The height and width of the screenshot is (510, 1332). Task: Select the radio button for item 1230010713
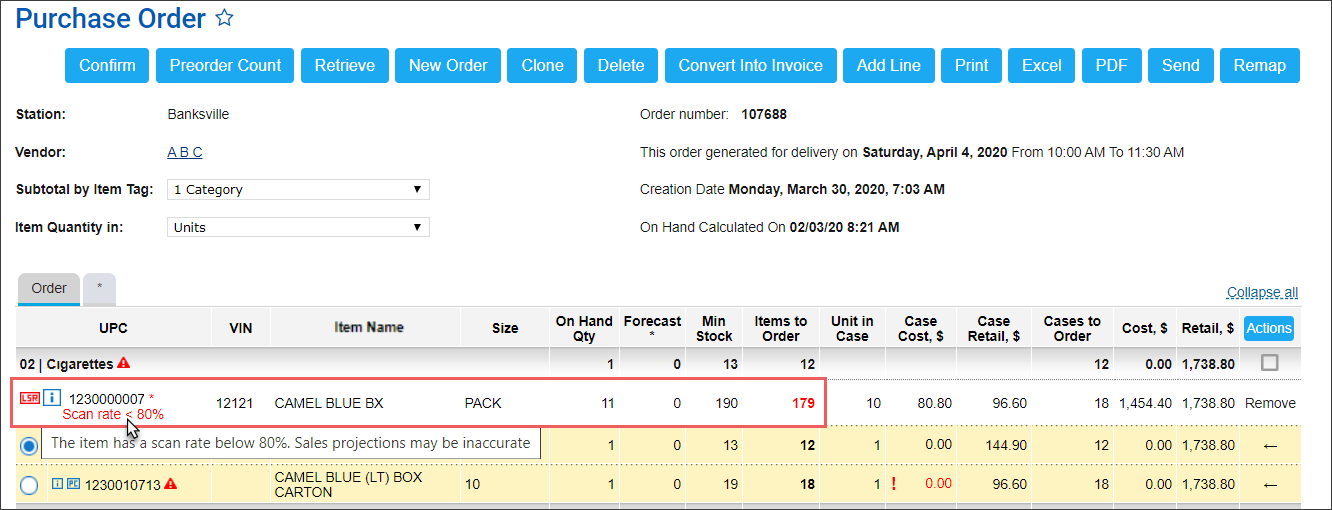(29, 485)
